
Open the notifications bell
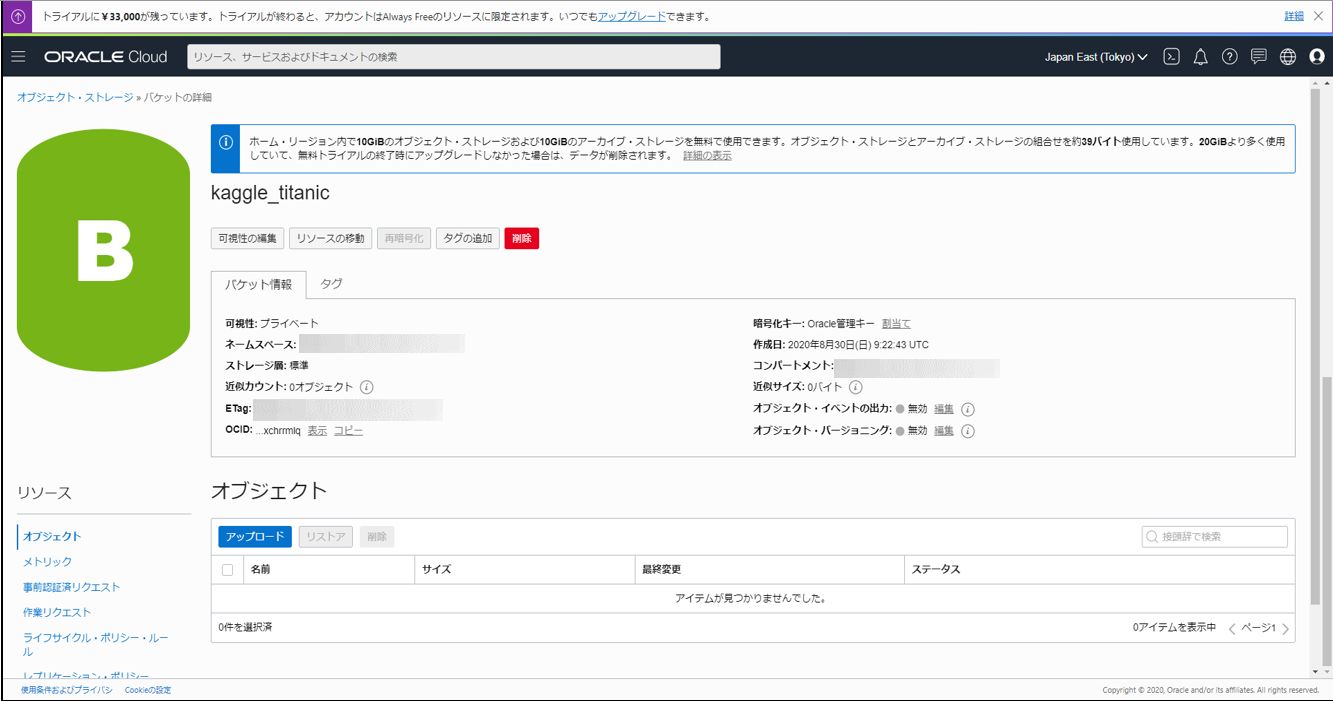coord(1201,57)
